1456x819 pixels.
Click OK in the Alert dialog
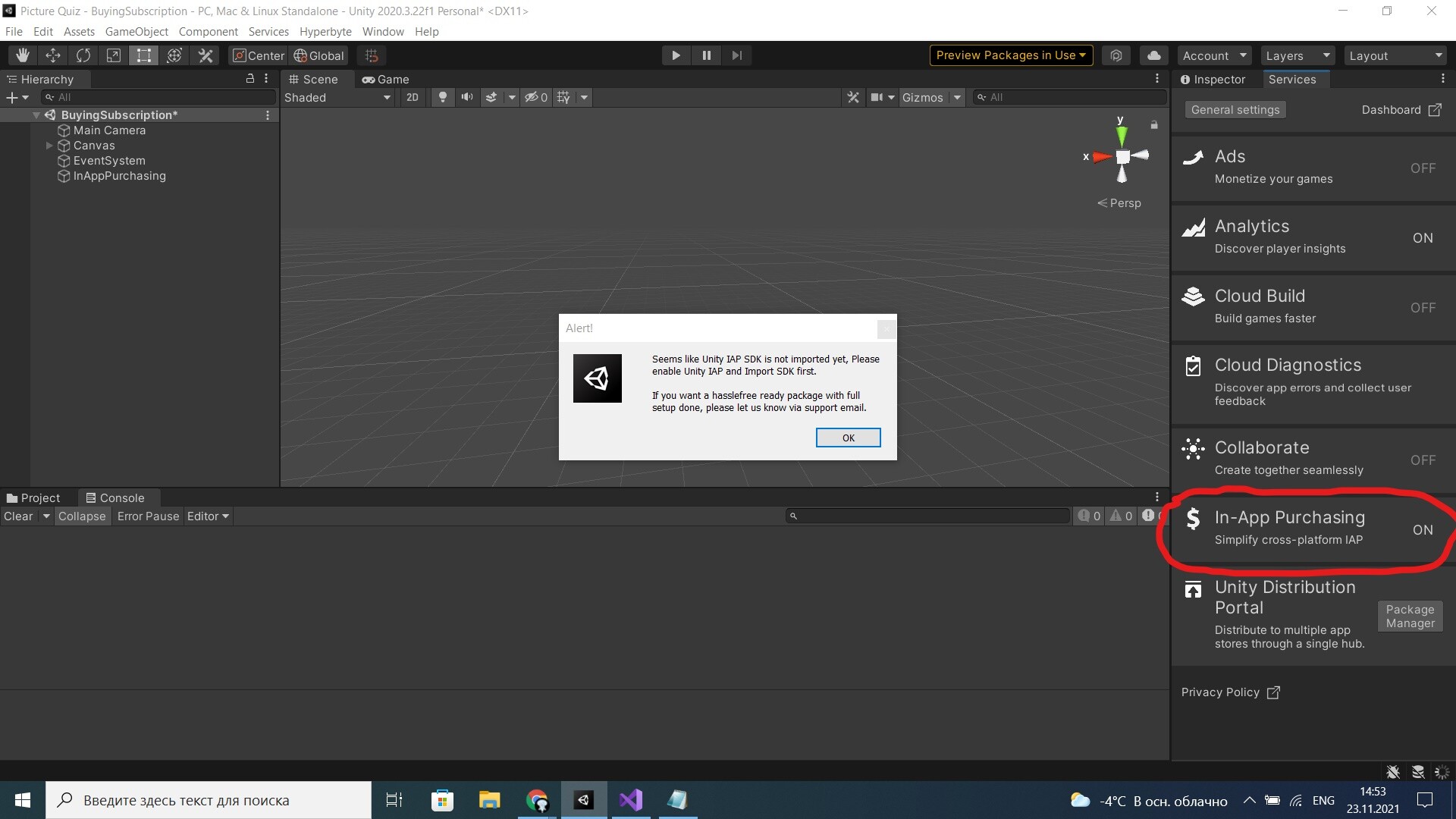[x=848, y=438]
